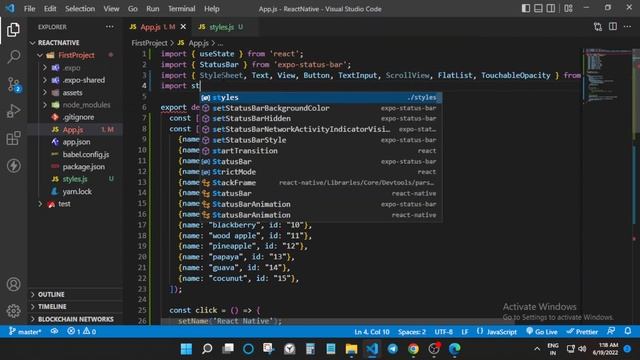Viewport: 640px width, 360px height.
Task: Split the editor to the right
Action: pos(613,27)
